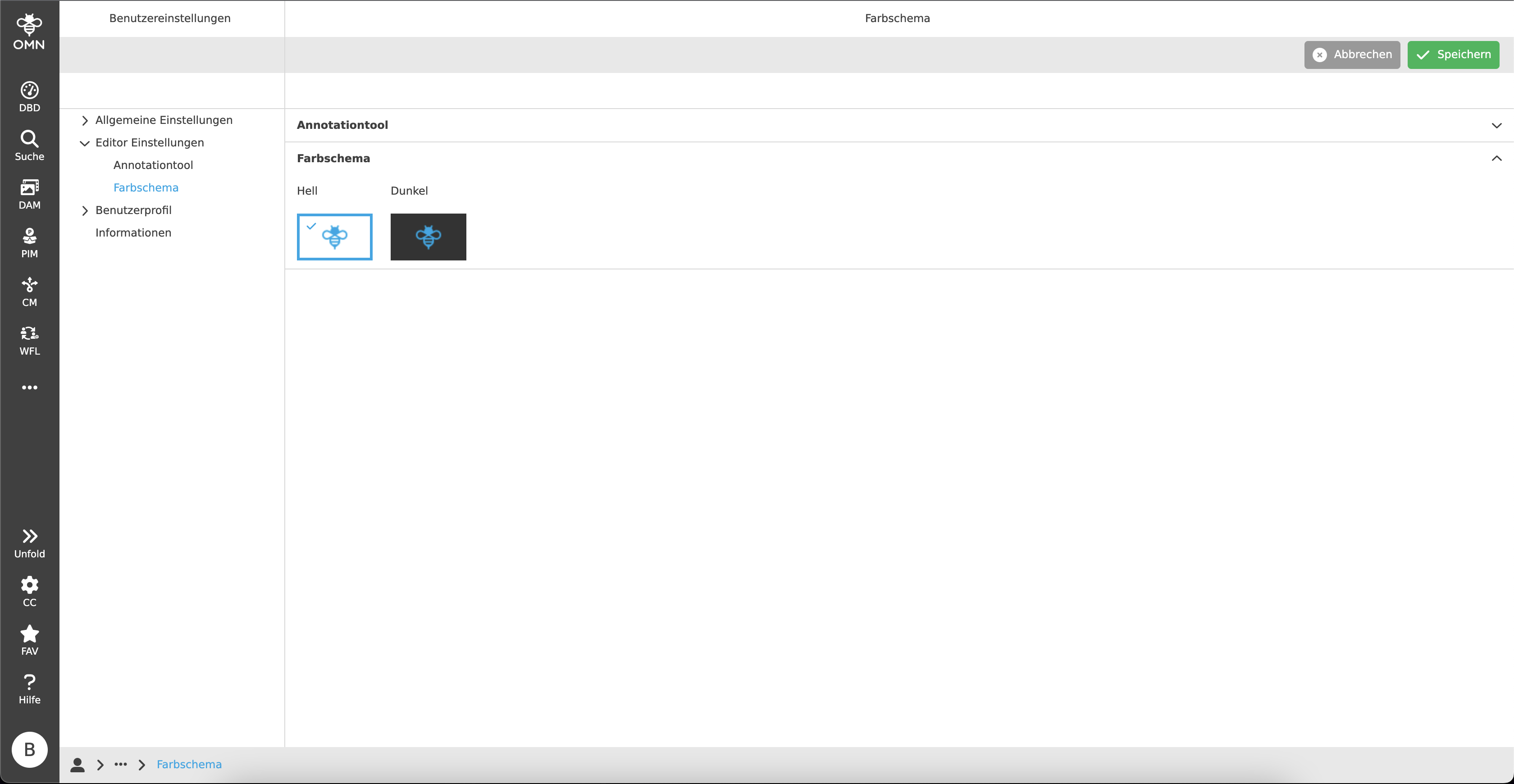Viewport: 1514px width, 784px height.
Task: Open the DAM media module
Action: (x=29, y=193)
